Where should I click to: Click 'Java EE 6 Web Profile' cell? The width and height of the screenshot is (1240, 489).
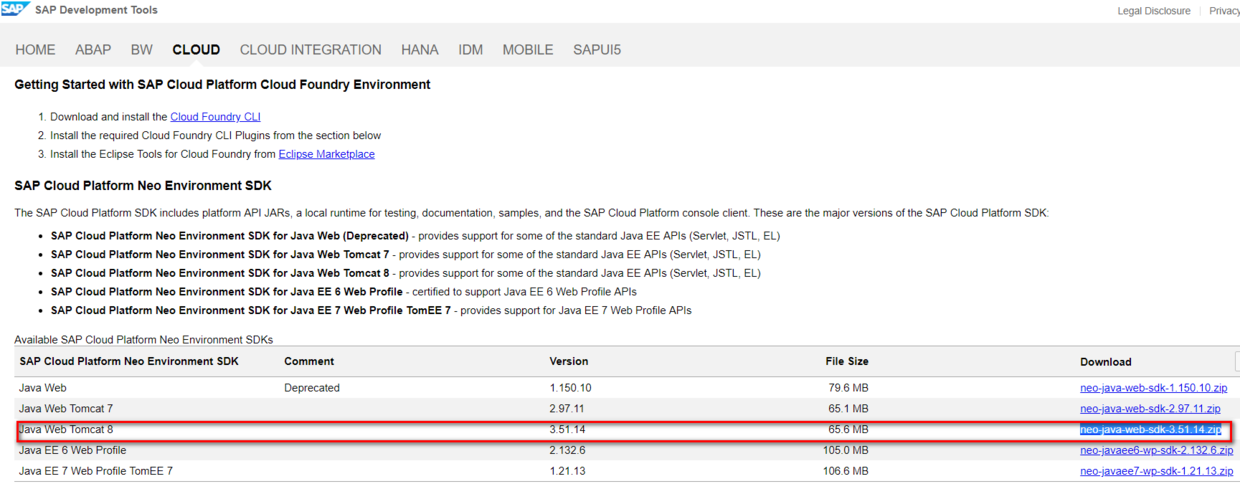click(x=72, y=451)
